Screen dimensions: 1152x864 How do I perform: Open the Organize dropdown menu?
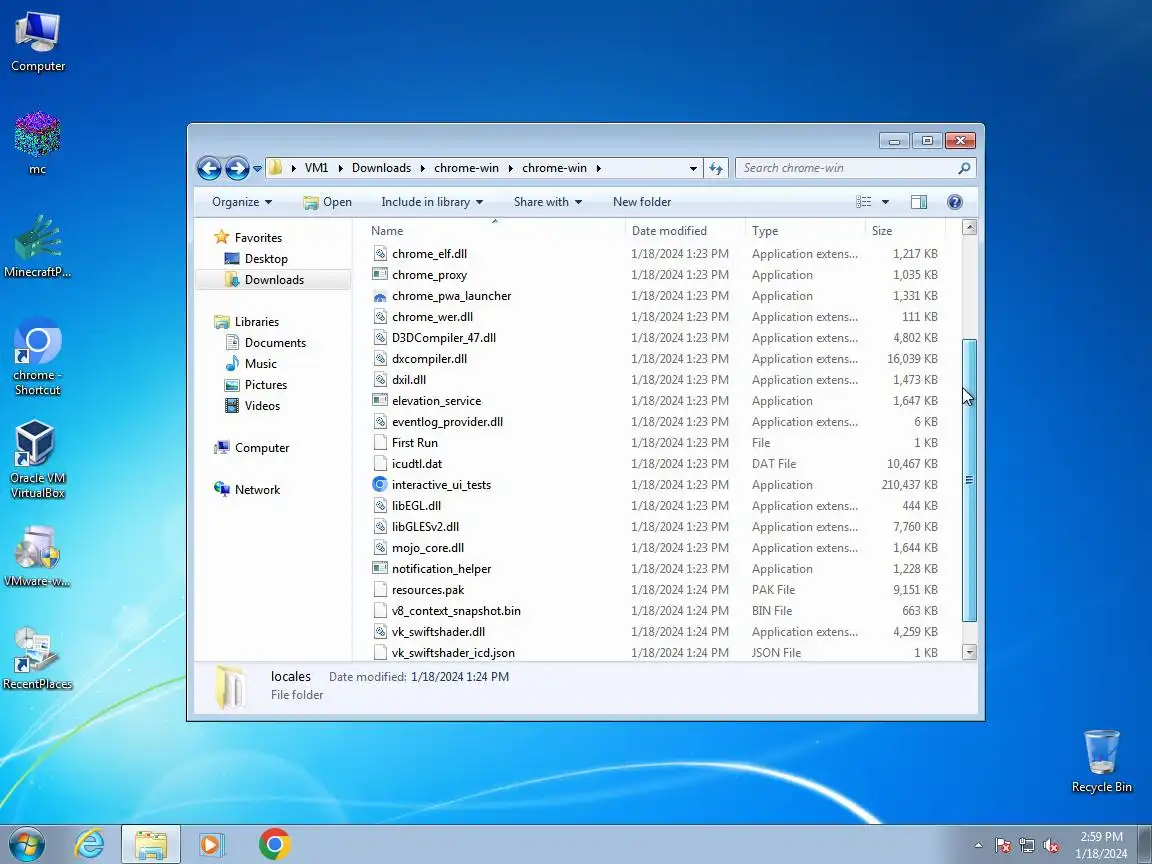click(242, 202)
